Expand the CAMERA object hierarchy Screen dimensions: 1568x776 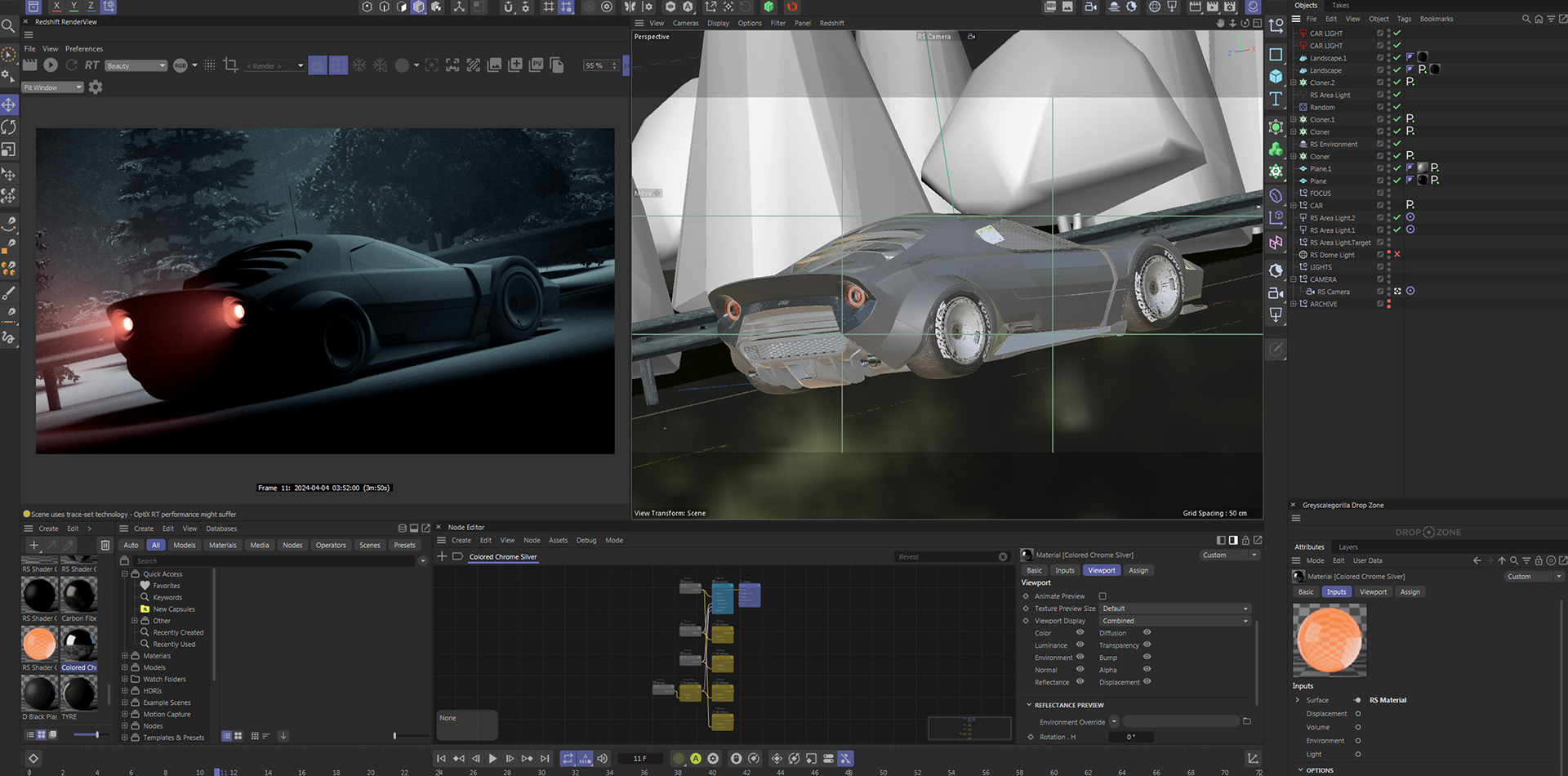point(1294,279)
